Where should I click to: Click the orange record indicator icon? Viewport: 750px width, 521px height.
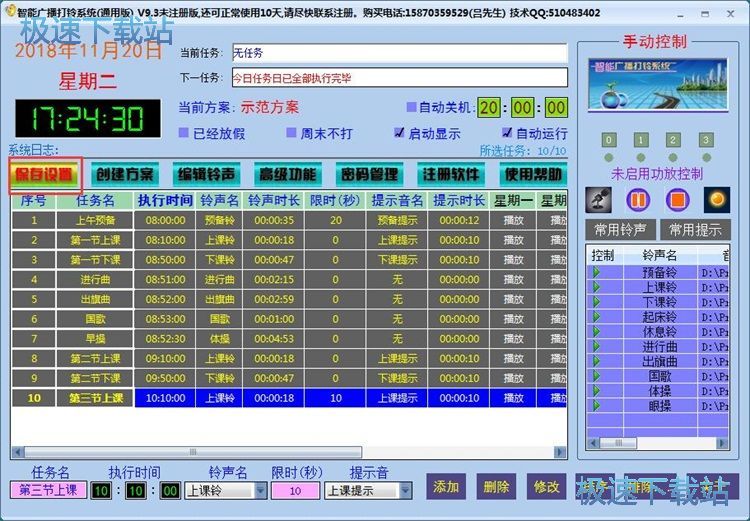tap(717, 200)
